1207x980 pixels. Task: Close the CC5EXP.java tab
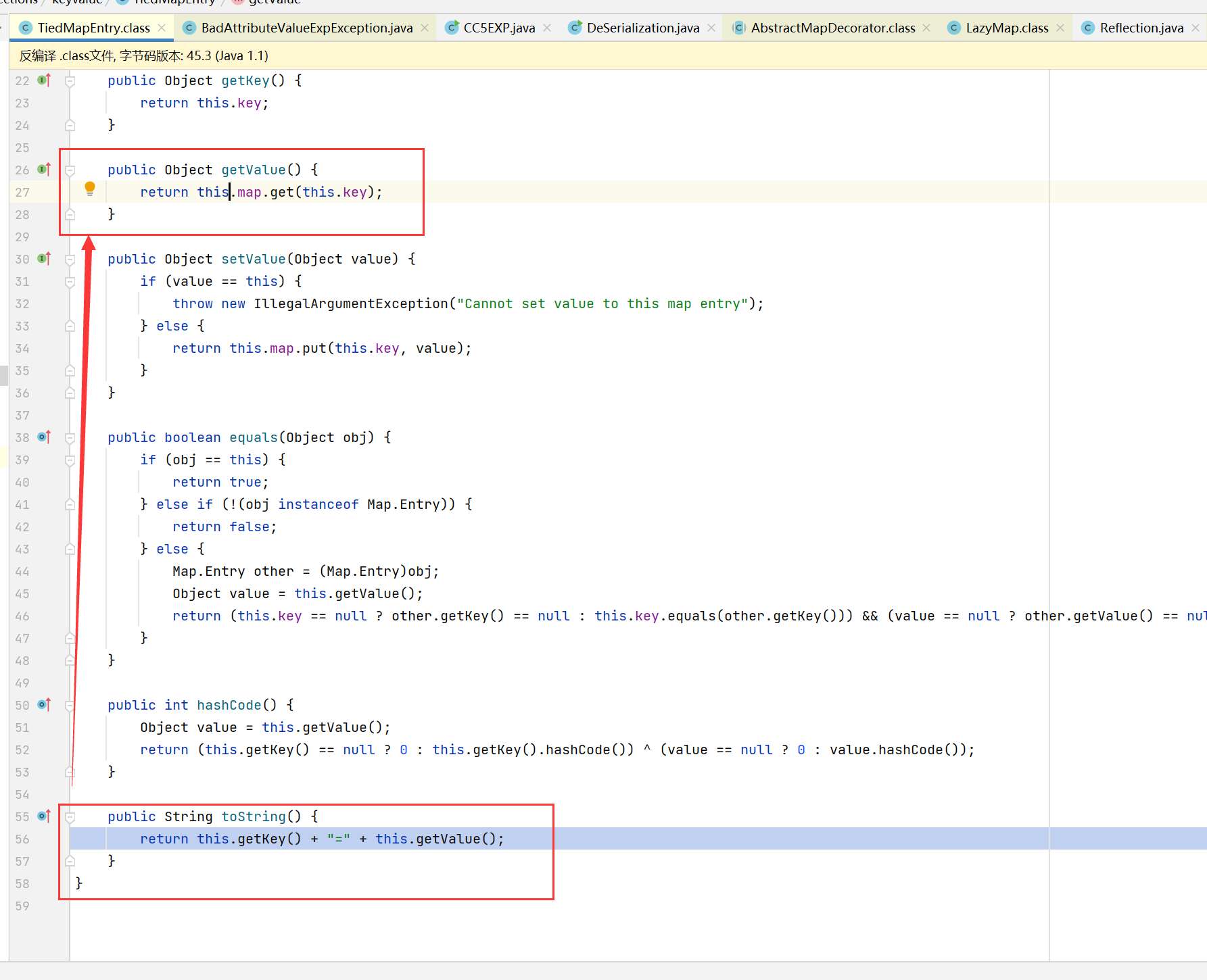tap(547, 28)
